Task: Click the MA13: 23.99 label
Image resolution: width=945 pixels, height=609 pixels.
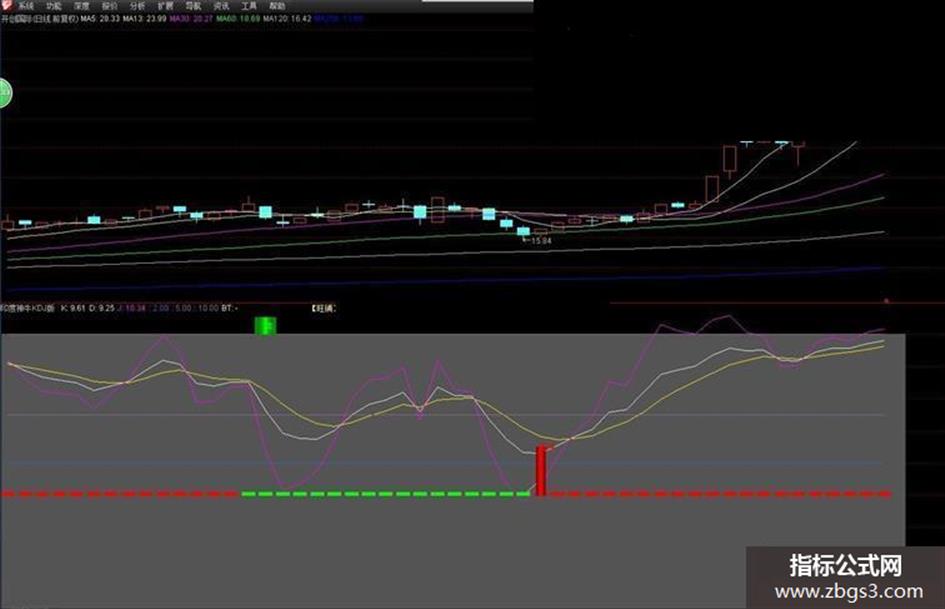Action: point(145,19)
